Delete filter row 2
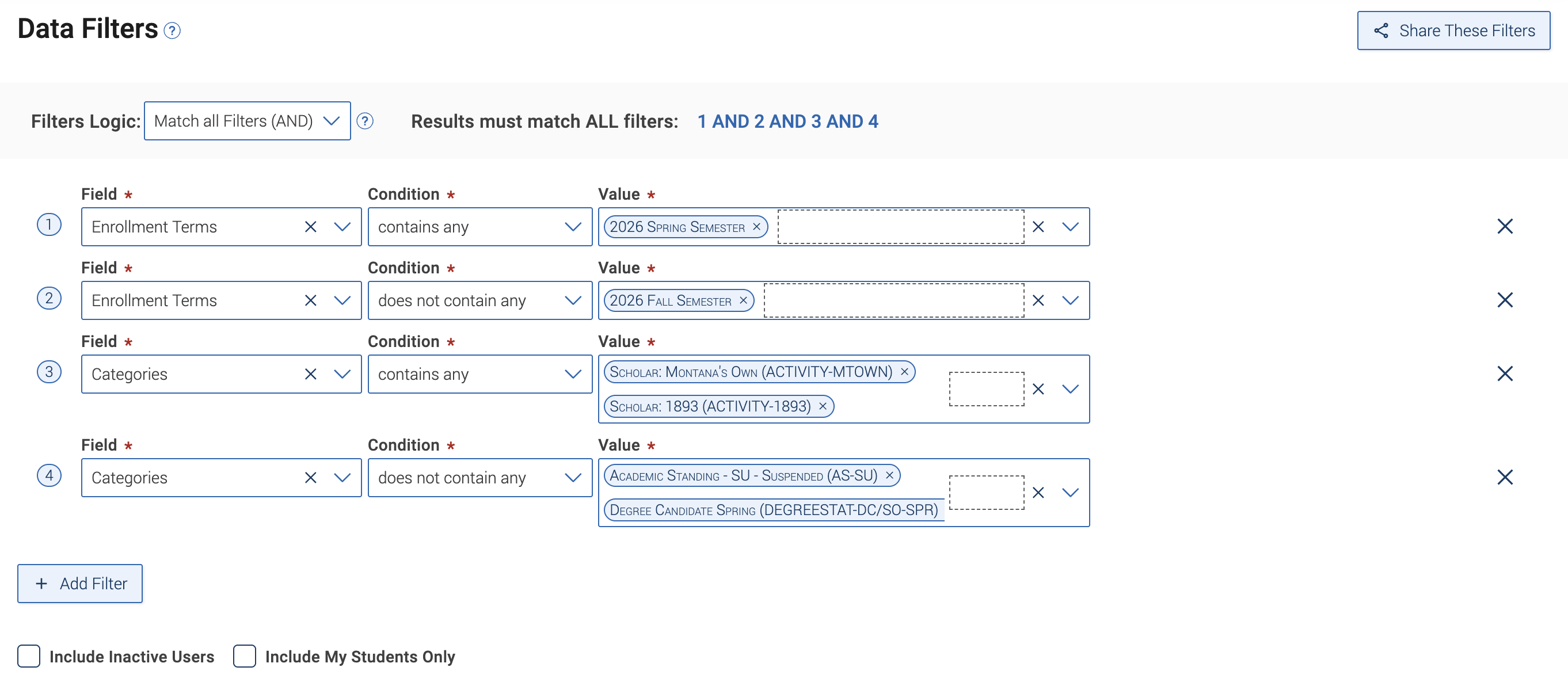The width and height of the screenshot is (1568, 686). [1505, 300]
